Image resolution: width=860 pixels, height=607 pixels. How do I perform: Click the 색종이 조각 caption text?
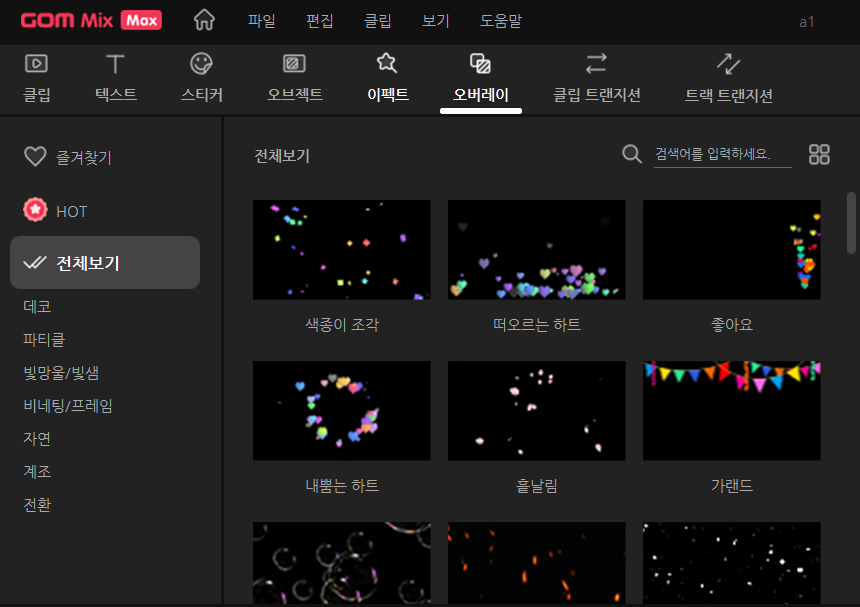point(342,325)
